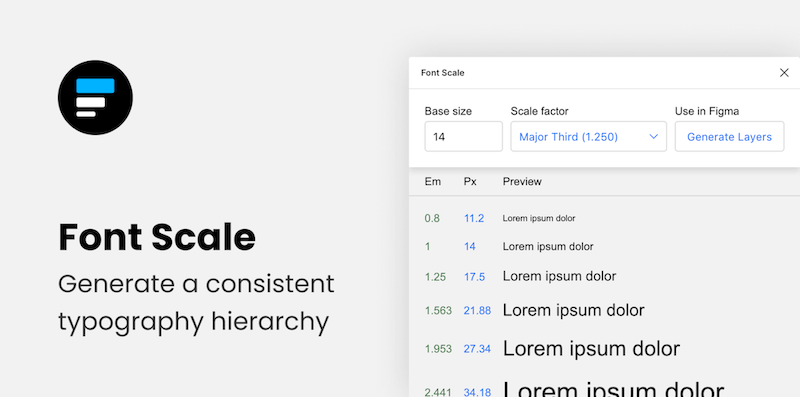Click the 1.953 em value
This screenshot has height=397, width=800.
point(438,349)
